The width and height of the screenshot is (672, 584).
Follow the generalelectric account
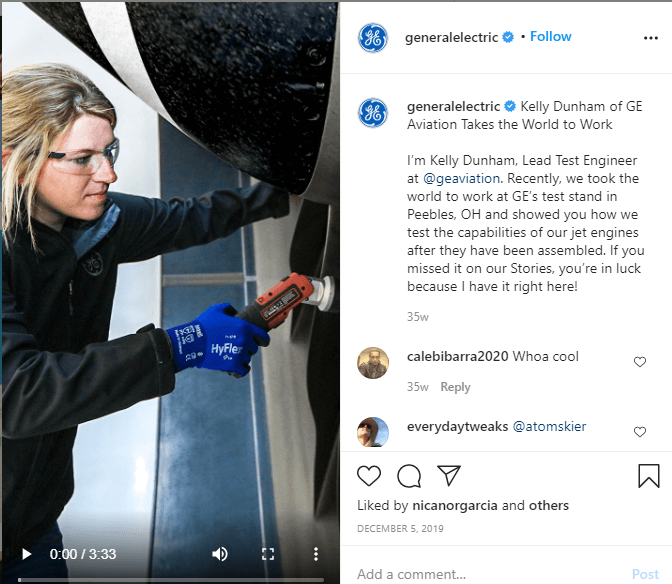pos(551,36)
